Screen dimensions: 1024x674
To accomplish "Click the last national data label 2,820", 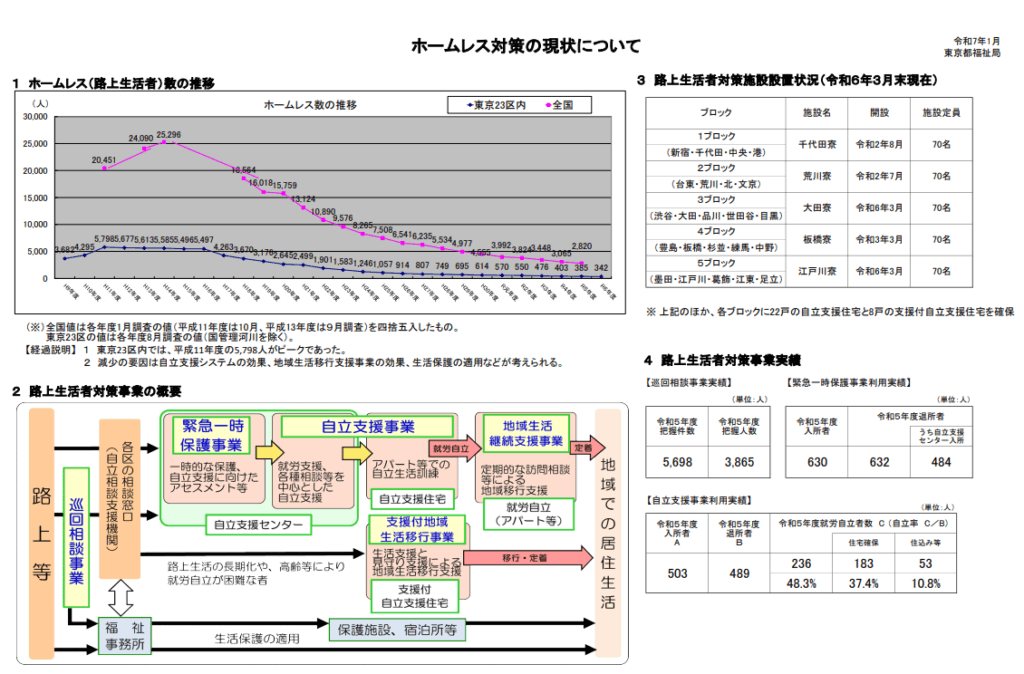I will (582, 246).
